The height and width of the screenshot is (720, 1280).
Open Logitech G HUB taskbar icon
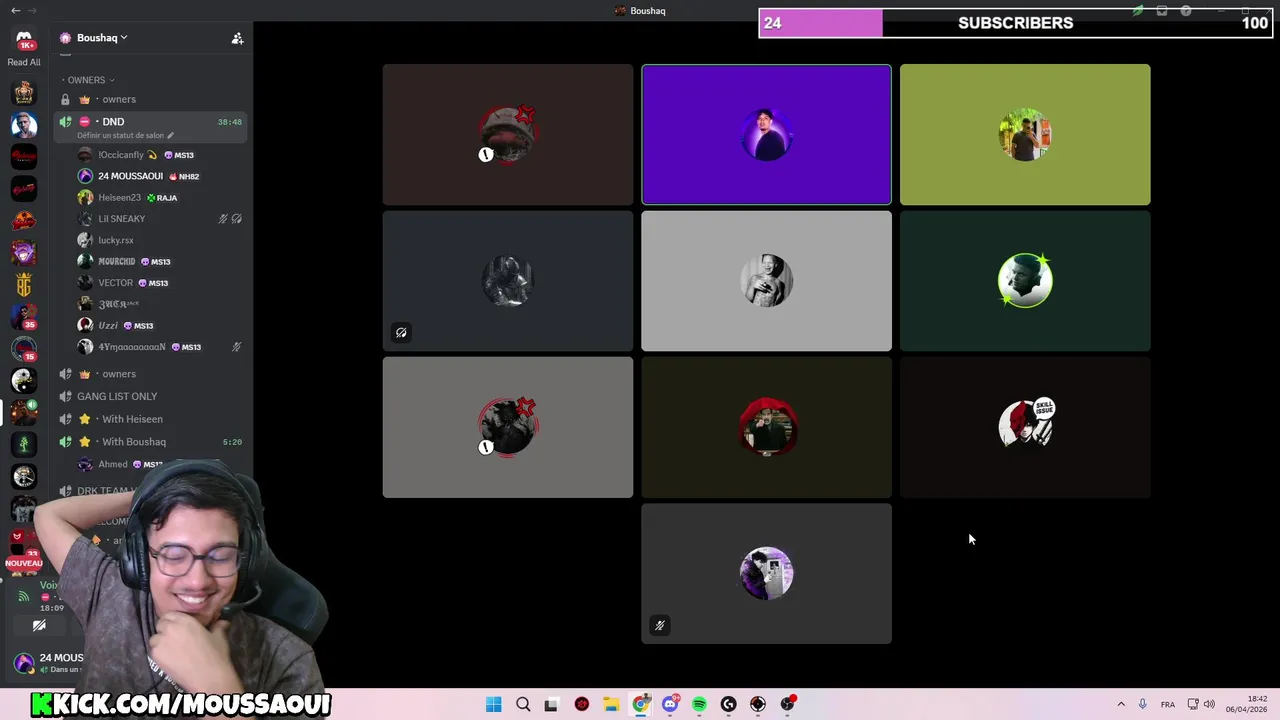728,704
